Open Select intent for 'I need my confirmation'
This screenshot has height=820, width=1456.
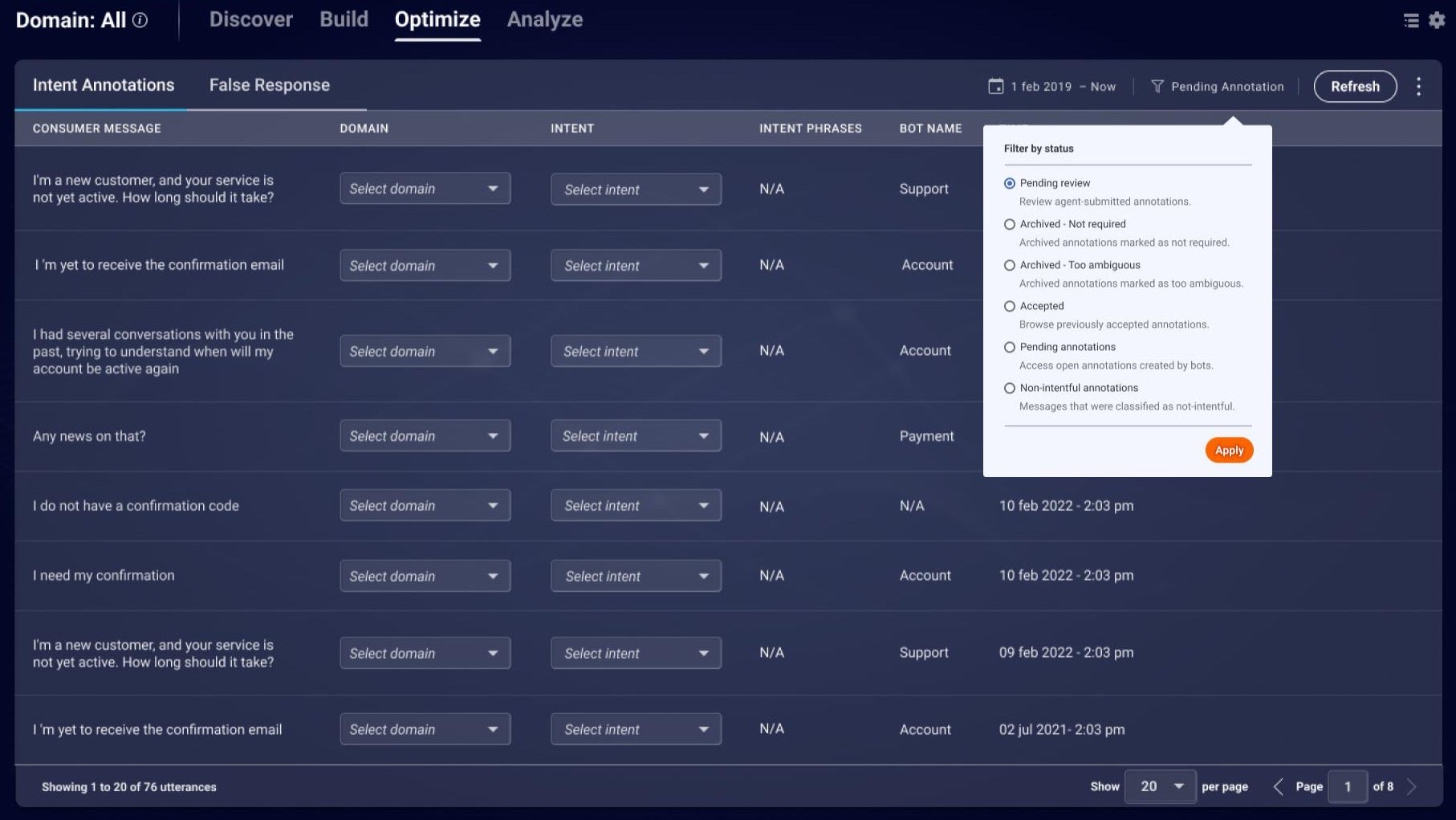[636, 576]
